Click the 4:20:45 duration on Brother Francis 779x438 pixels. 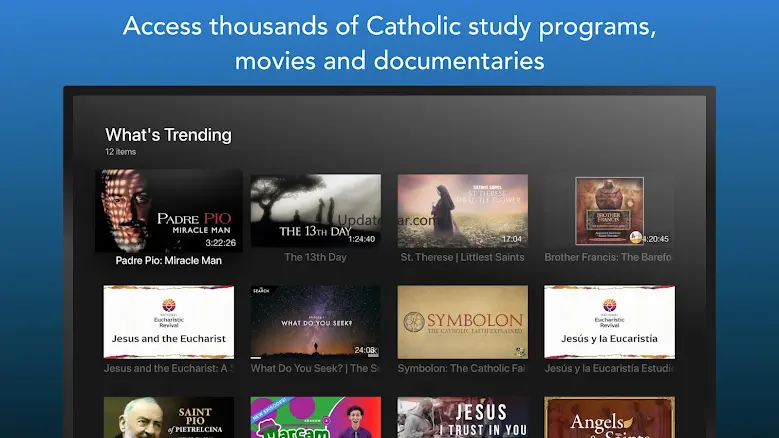click(656, 239)
